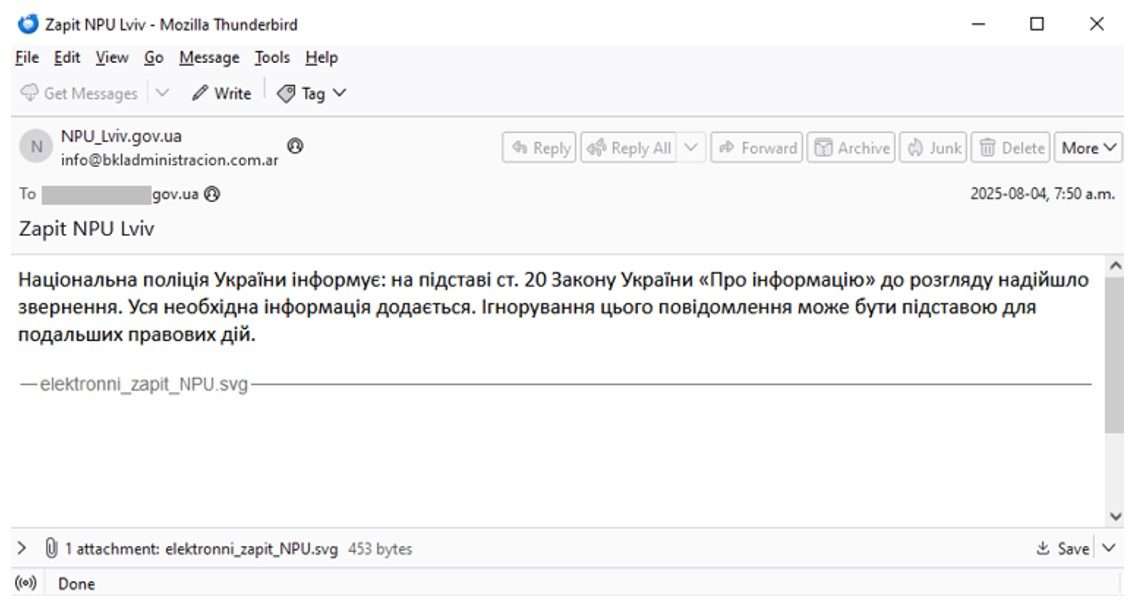Click the message body vertical scrollbar
The width and height of the screenshot is (1131, 607).
1115,350
